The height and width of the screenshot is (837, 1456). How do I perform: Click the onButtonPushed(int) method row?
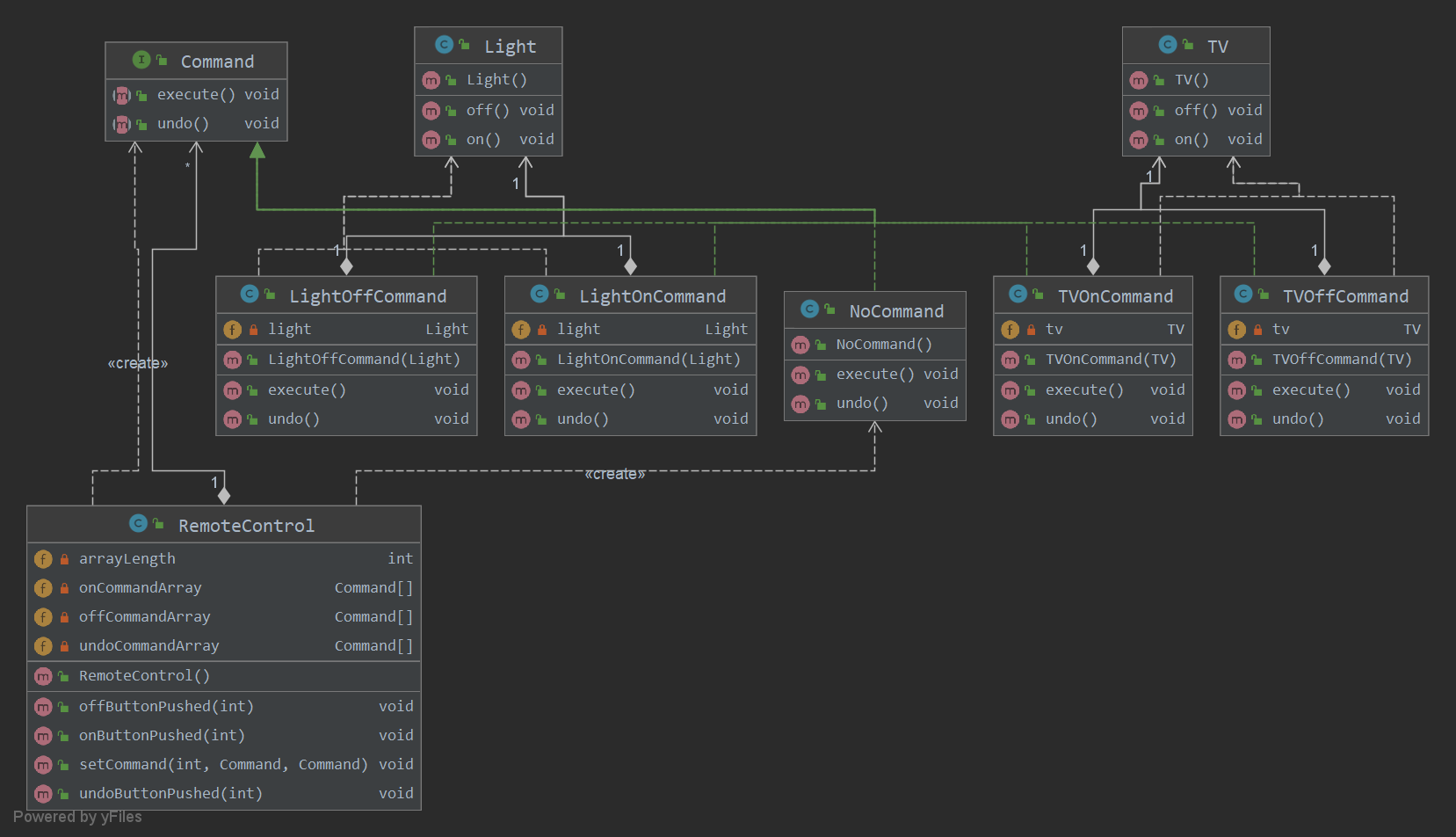(224, 736)
